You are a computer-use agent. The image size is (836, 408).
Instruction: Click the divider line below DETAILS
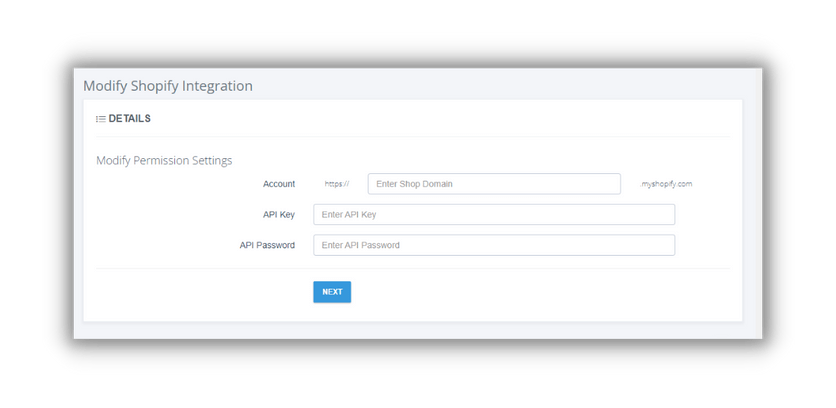click(x=413, y=137)
